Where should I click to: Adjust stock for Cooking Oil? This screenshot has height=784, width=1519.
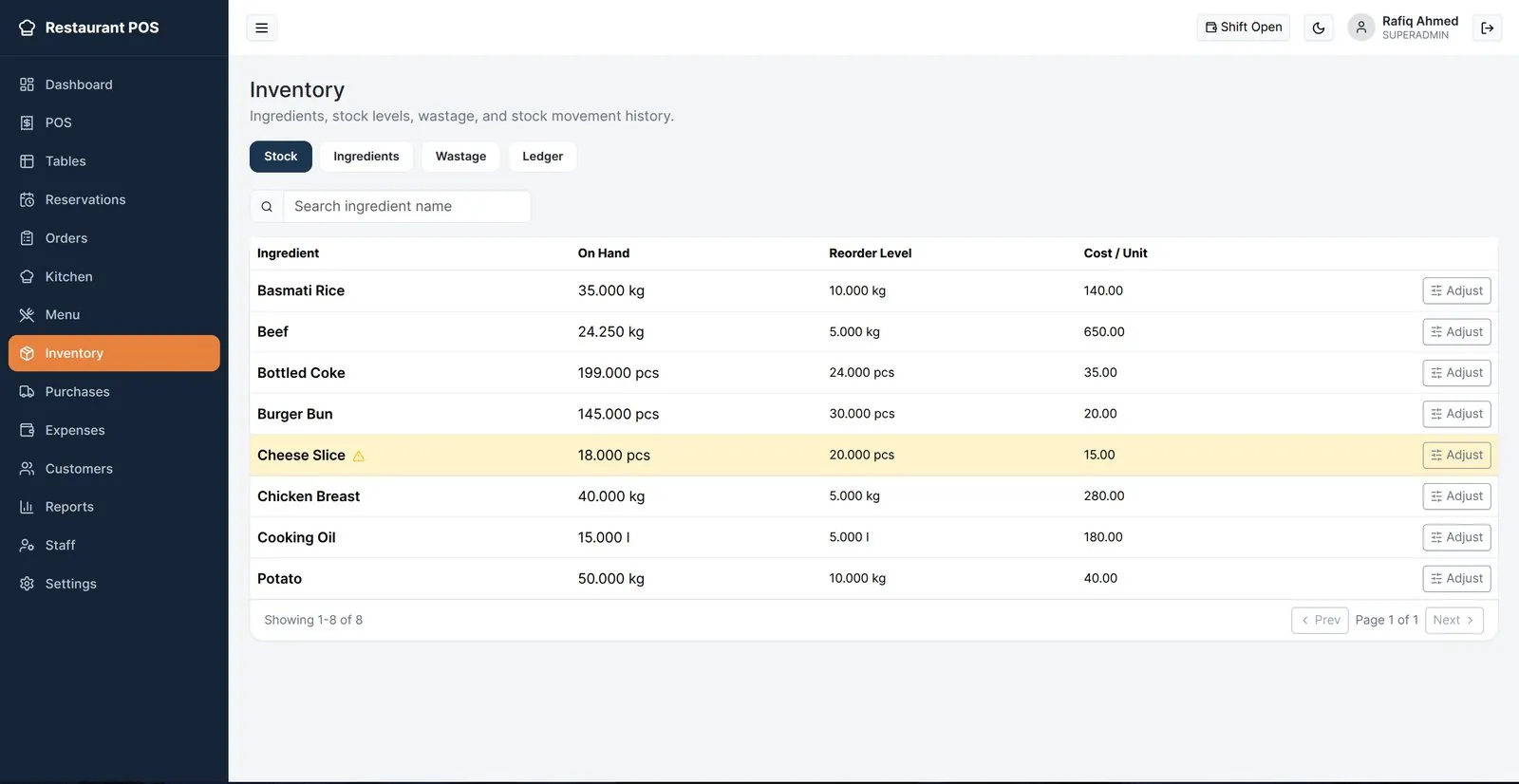[1456, 537]
